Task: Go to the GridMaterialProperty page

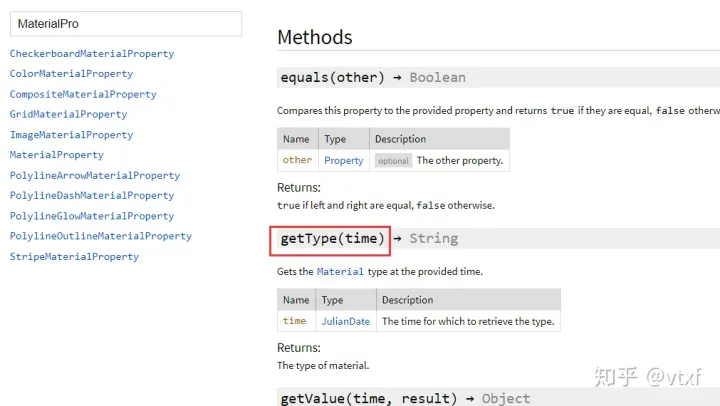Action: coord(68,114)
